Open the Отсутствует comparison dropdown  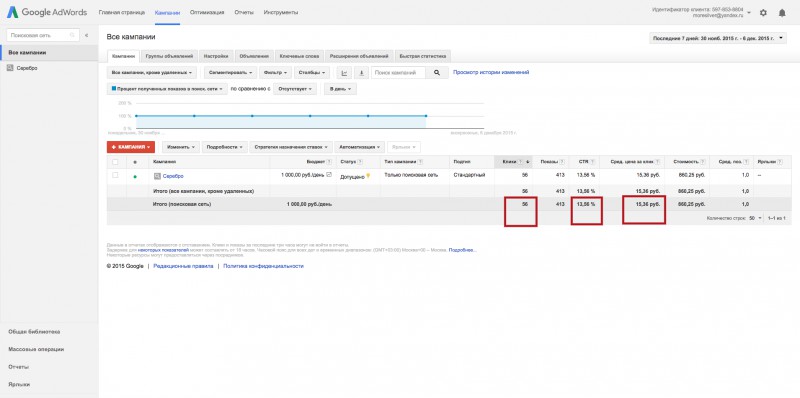click(294, 89)
